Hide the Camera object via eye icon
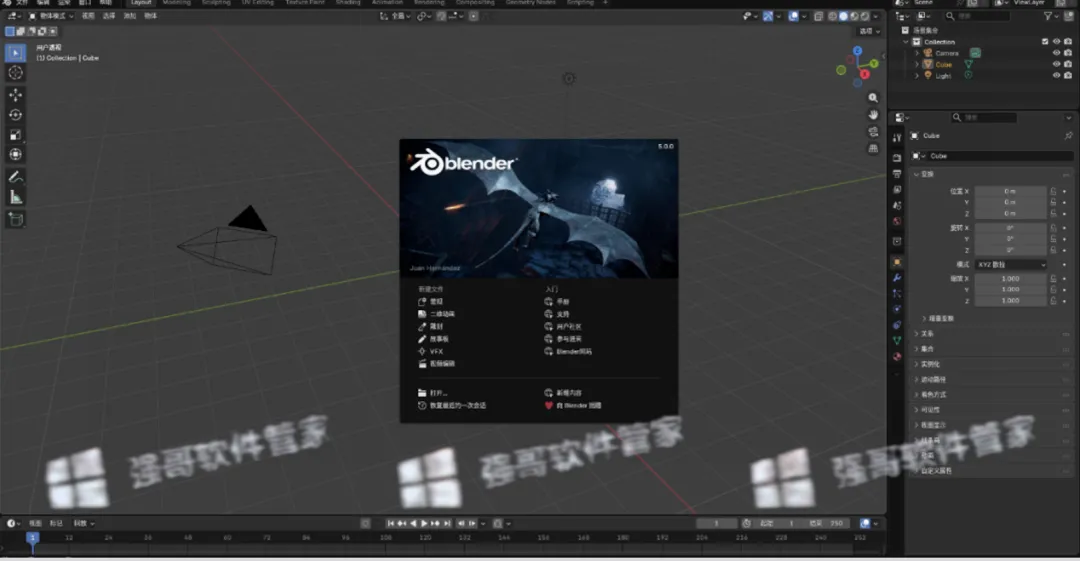Viewport: 1080px width, 561px height. (x=1057, y=53)
